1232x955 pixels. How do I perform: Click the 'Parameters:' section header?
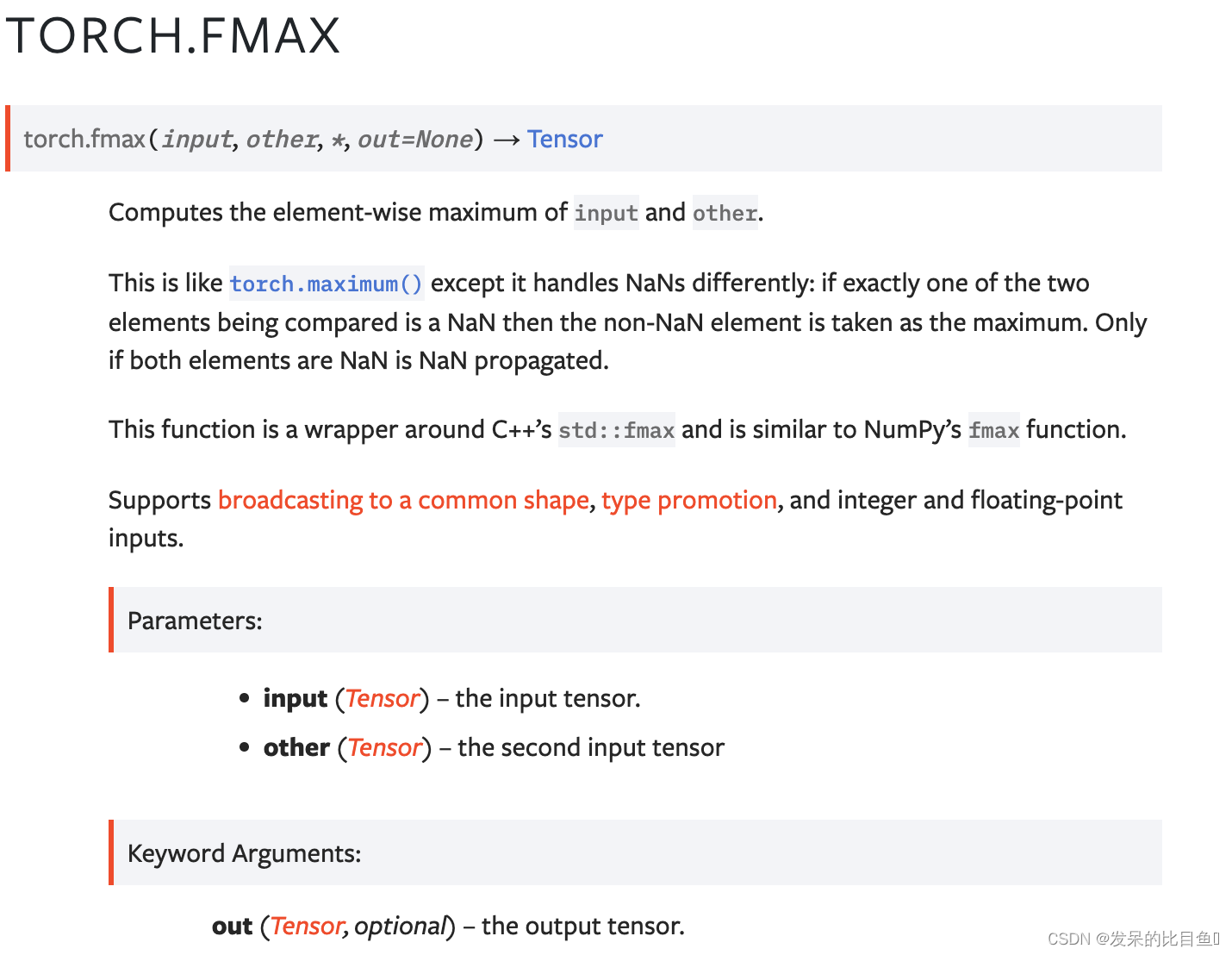(195, 621)
